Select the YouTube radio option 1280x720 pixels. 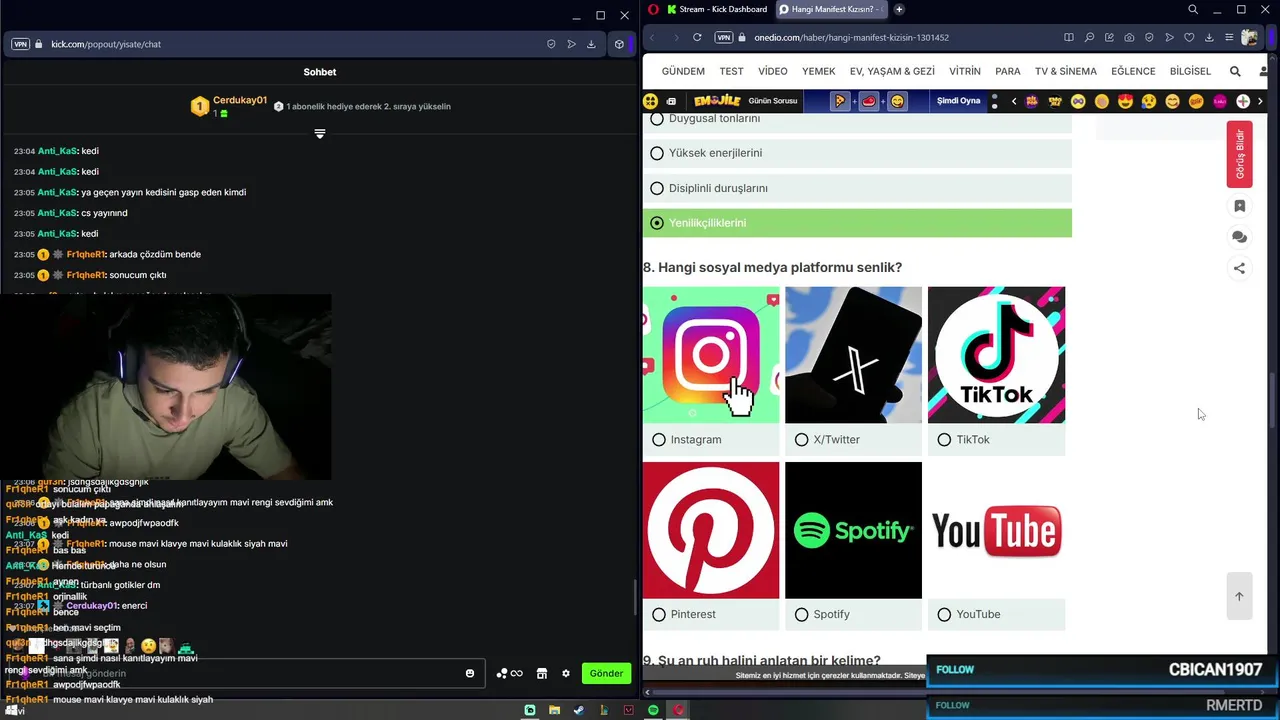coord(945,614)
